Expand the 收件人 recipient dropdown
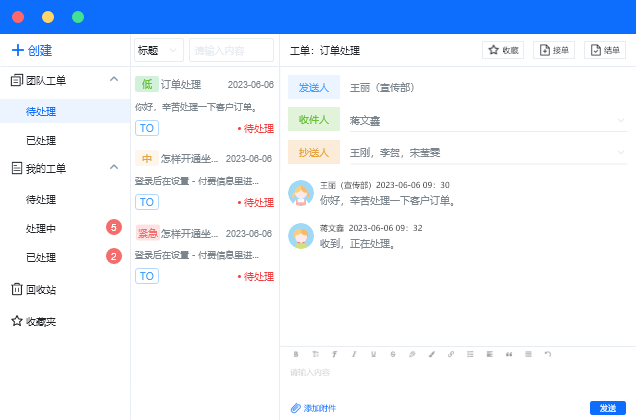 (620, 121)
